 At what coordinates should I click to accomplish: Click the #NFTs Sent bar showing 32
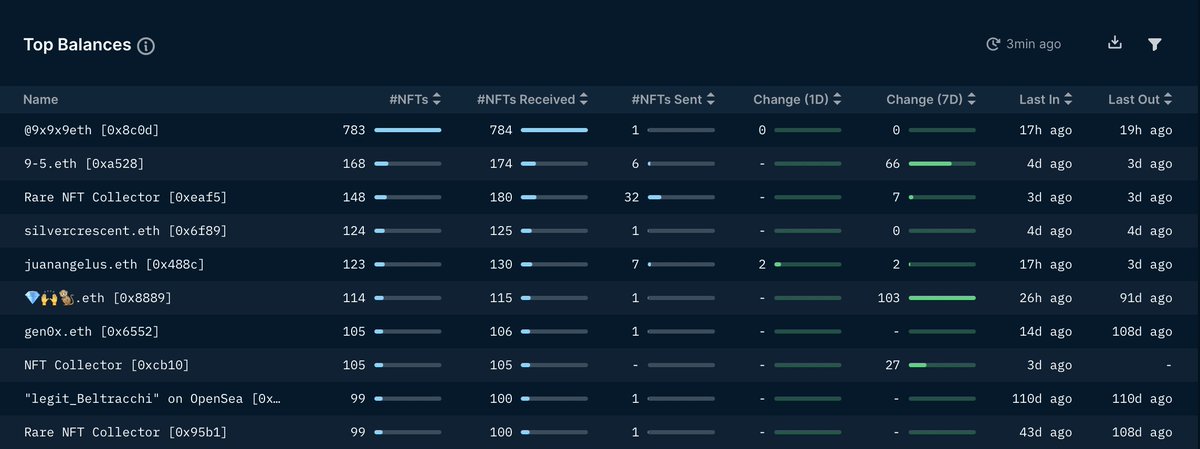pyautogui.click(x=681, y=197)
